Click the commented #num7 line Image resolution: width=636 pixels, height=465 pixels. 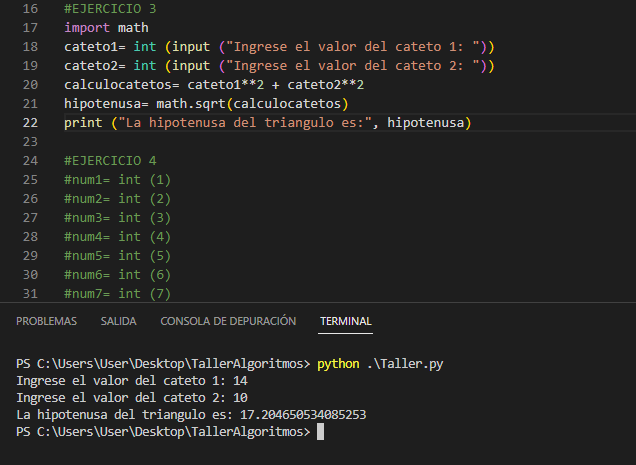click(x=118, y=293)
